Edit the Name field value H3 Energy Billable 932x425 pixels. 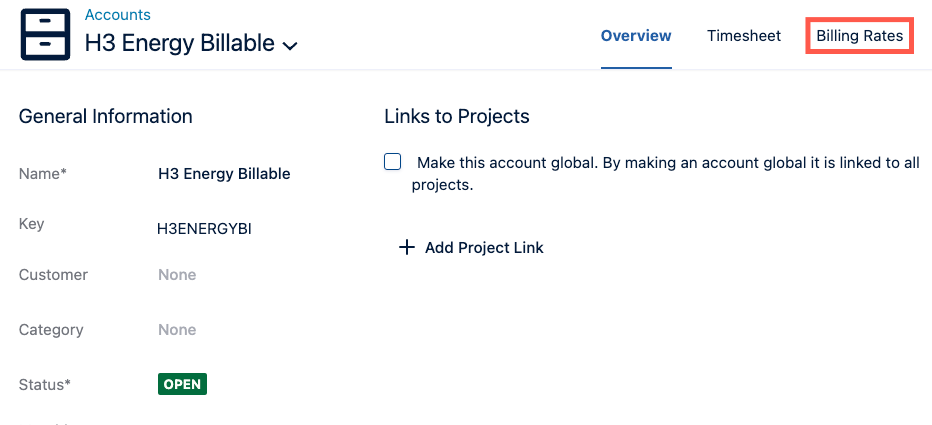pos(224,174)
